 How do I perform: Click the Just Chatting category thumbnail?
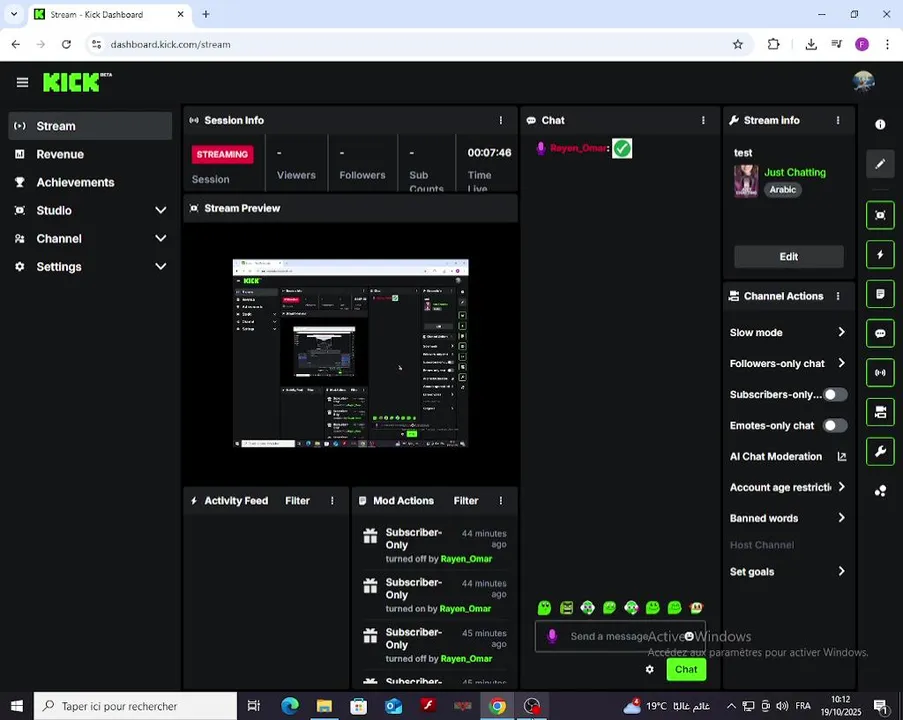tap(746, 181)
